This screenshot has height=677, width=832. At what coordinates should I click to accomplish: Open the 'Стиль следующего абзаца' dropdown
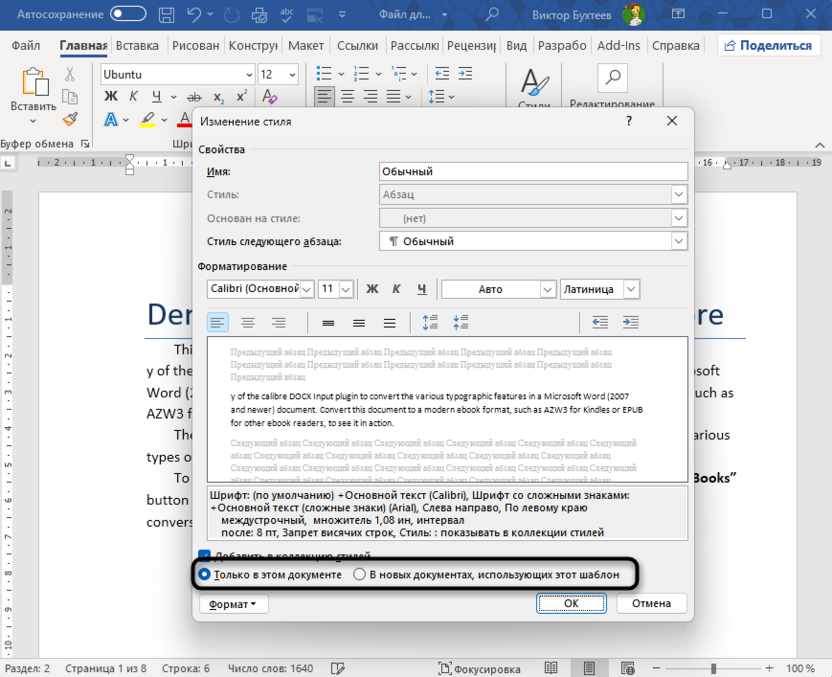pyautogui.click(x=679, y=241)
